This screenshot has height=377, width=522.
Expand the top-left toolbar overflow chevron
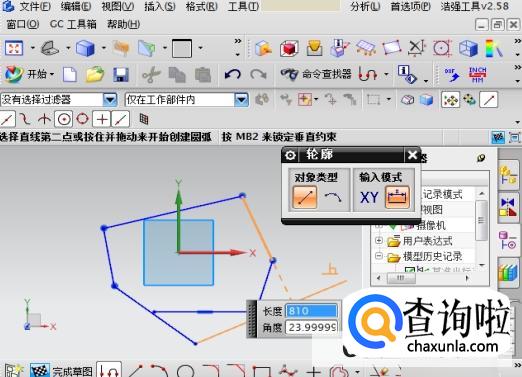click(238, 41)
